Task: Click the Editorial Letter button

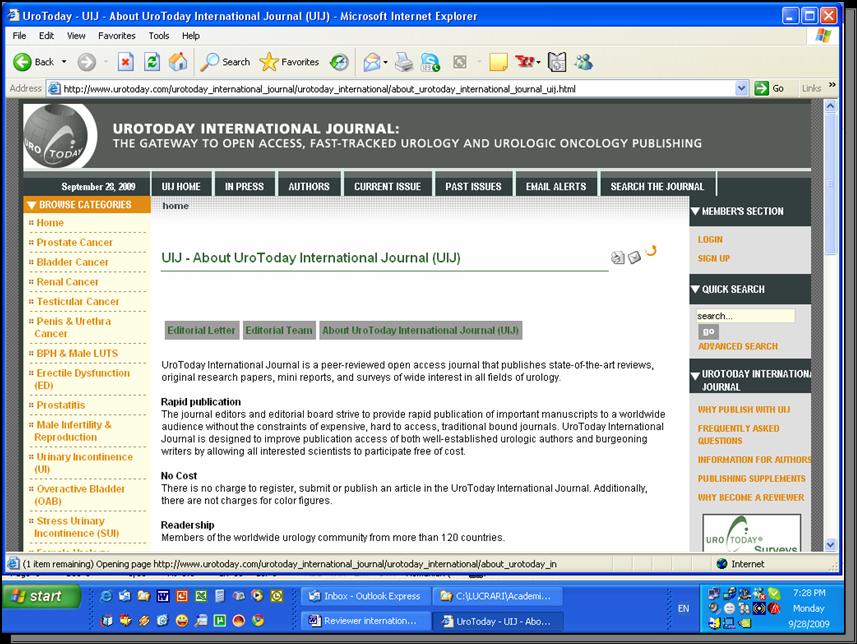Action: click(202, 330)
